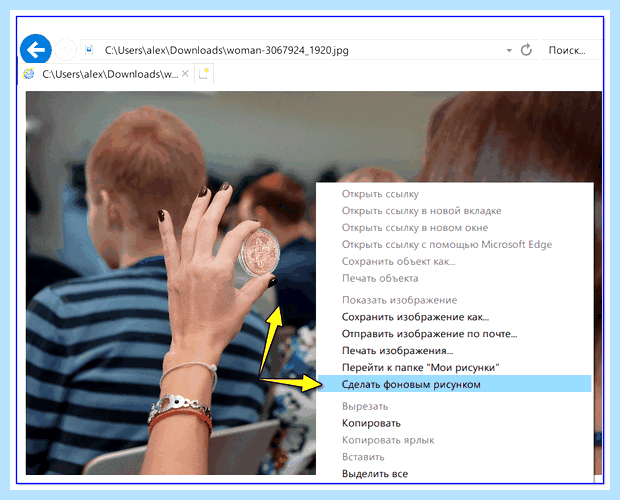This screenshot has width=620, height=500.
Task: Click the Поиск search box
Action: tap(572, 50)
